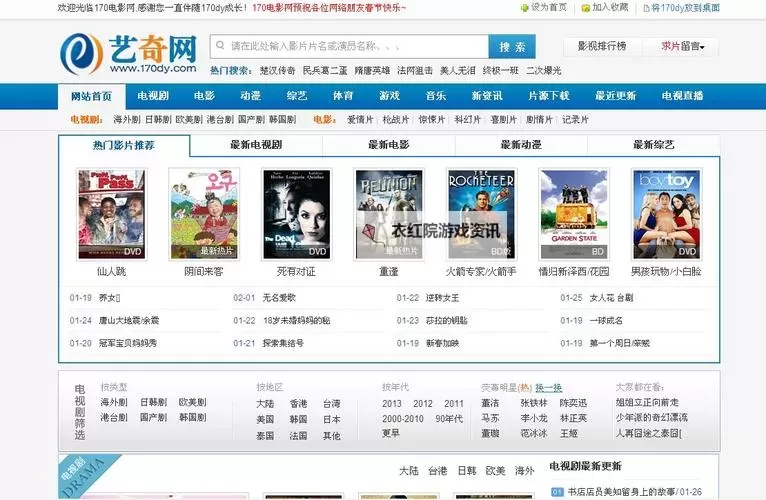Click the 艺奇网 site logo
This screenshot has width=766, height=500.
point(129,54)
